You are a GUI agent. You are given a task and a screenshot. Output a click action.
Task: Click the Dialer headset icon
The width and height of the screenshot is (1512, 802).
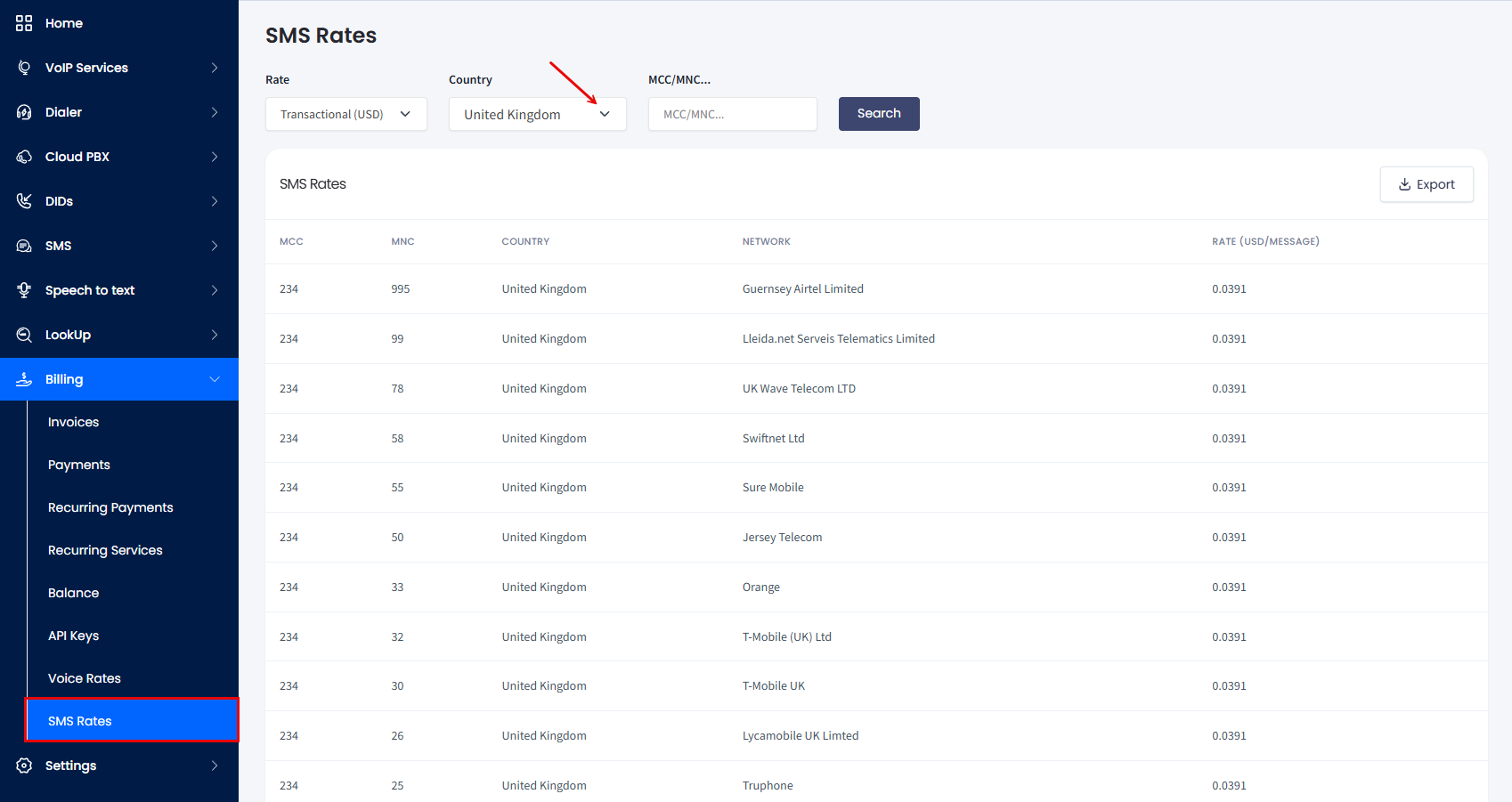pyautogui.click(x=24, y=112)
